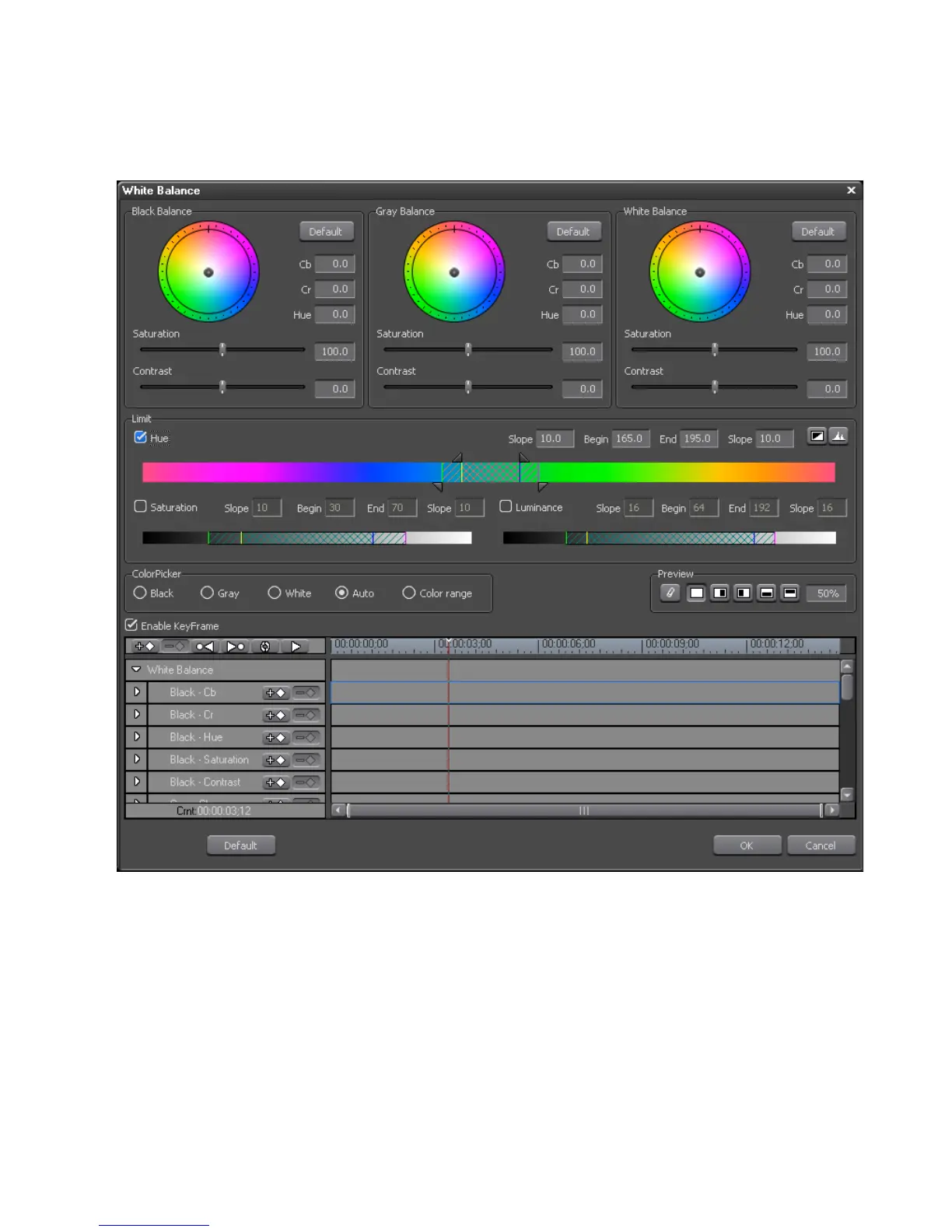Click the add keyframe button in timeline toolbar

coord(145,646)
